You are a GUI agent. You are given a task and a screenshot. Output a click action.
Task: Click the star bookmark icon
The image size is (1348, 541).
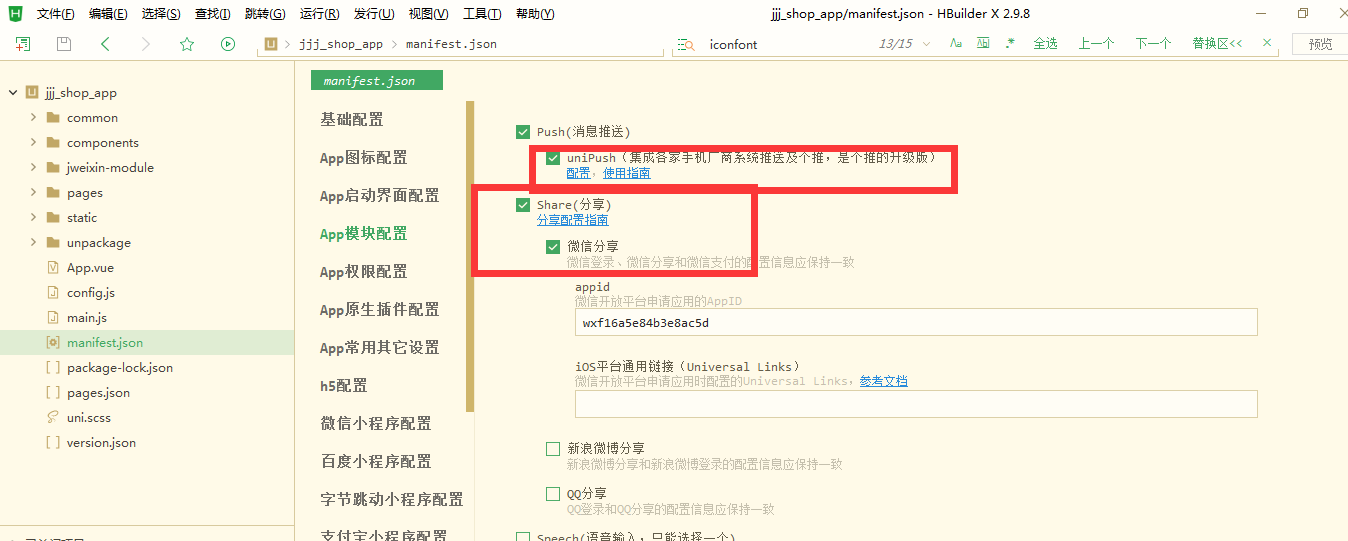coord(186,44)
